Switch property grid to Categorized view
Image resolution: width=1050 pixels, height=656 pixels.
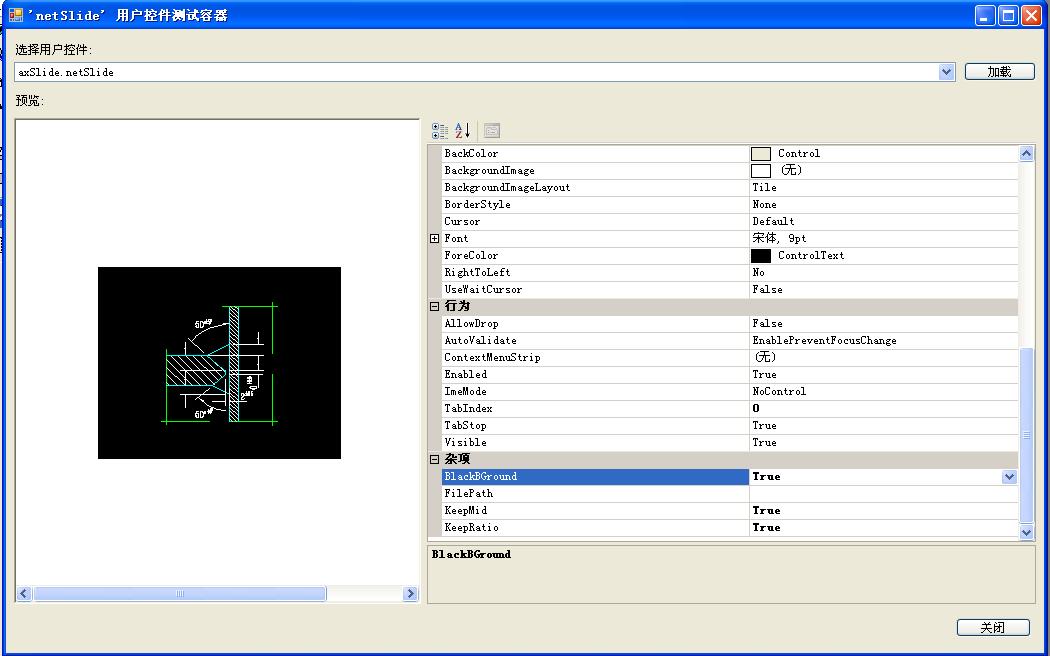pyautogui.click(x=440, y=131)
